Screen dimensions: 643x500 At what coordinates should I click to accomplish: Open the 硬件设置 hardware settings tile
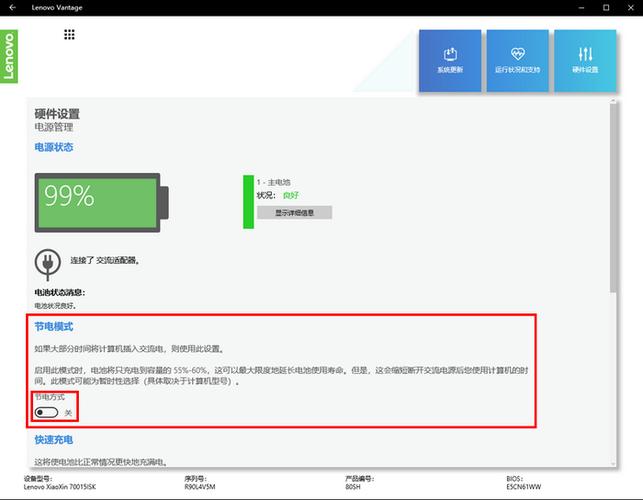pyautogui.click(x=585, y=61)
